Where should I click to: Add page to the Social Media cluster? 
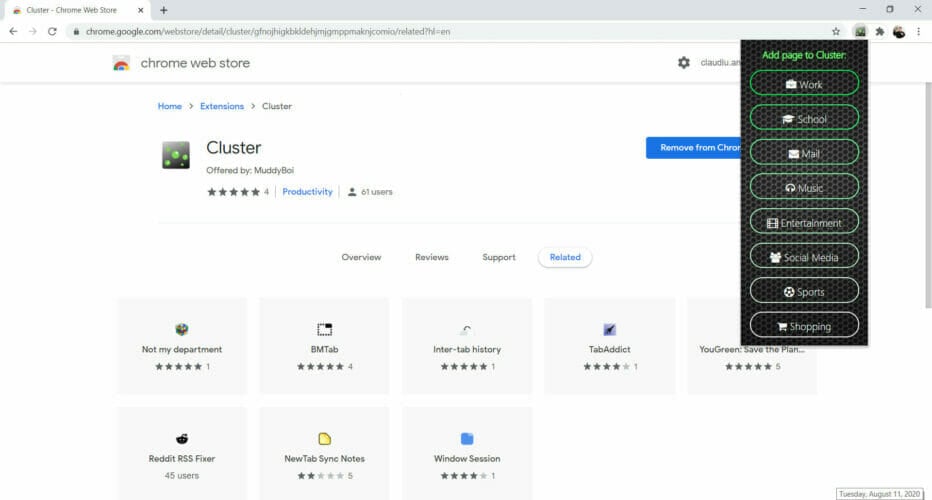coord(804,257)
